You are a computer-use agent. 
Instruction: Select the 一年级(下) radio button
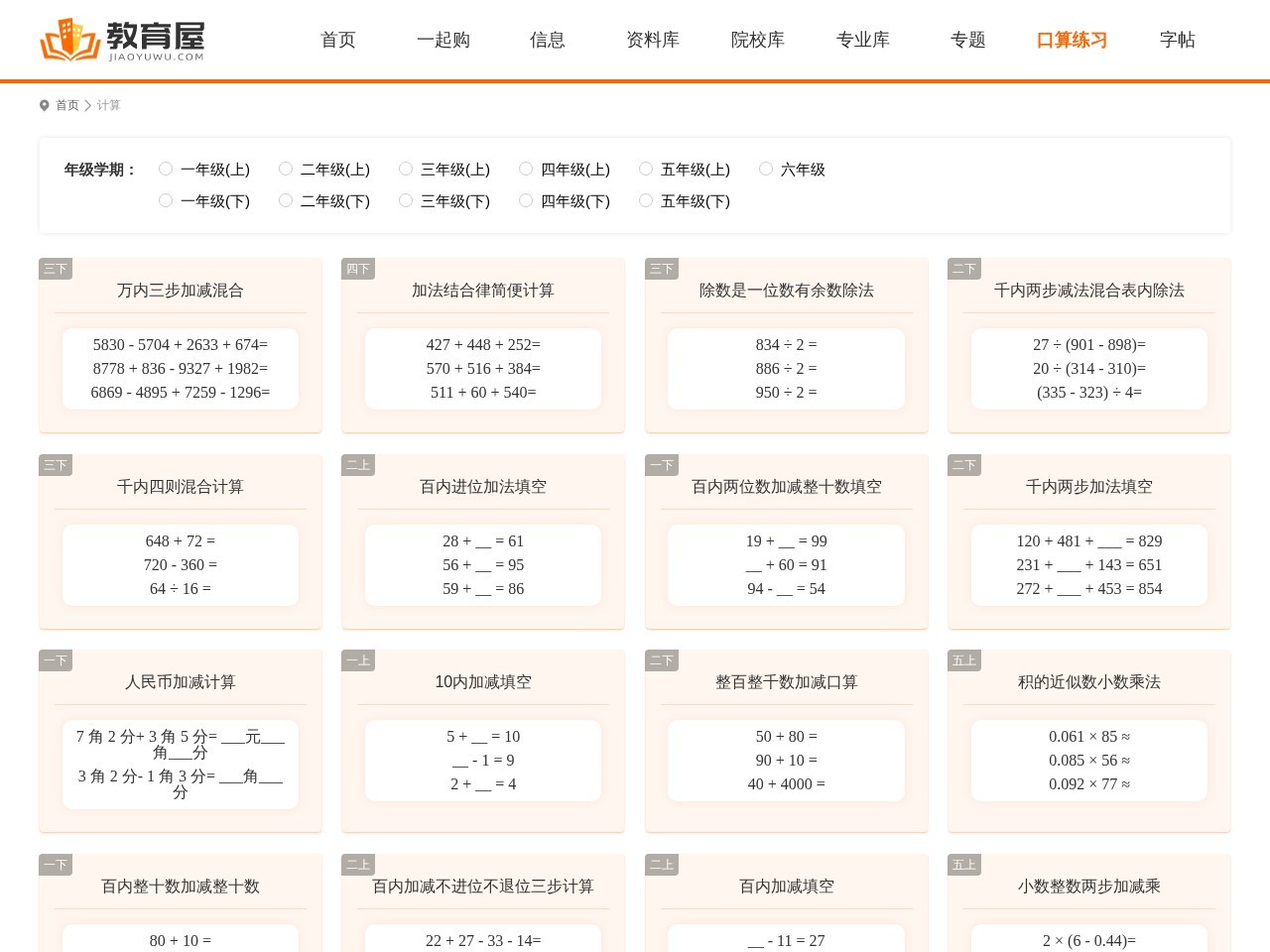[x=166, y=200]
